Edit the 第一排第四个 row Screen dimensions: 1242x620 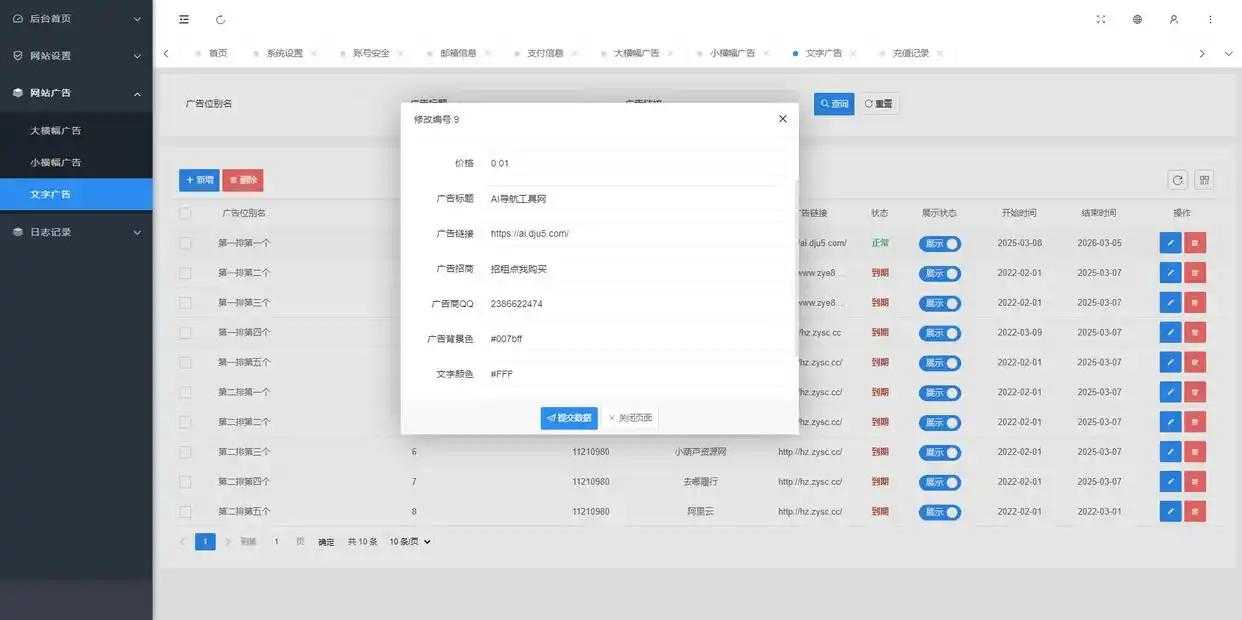pyautogui.click(x=1170, y=333)
